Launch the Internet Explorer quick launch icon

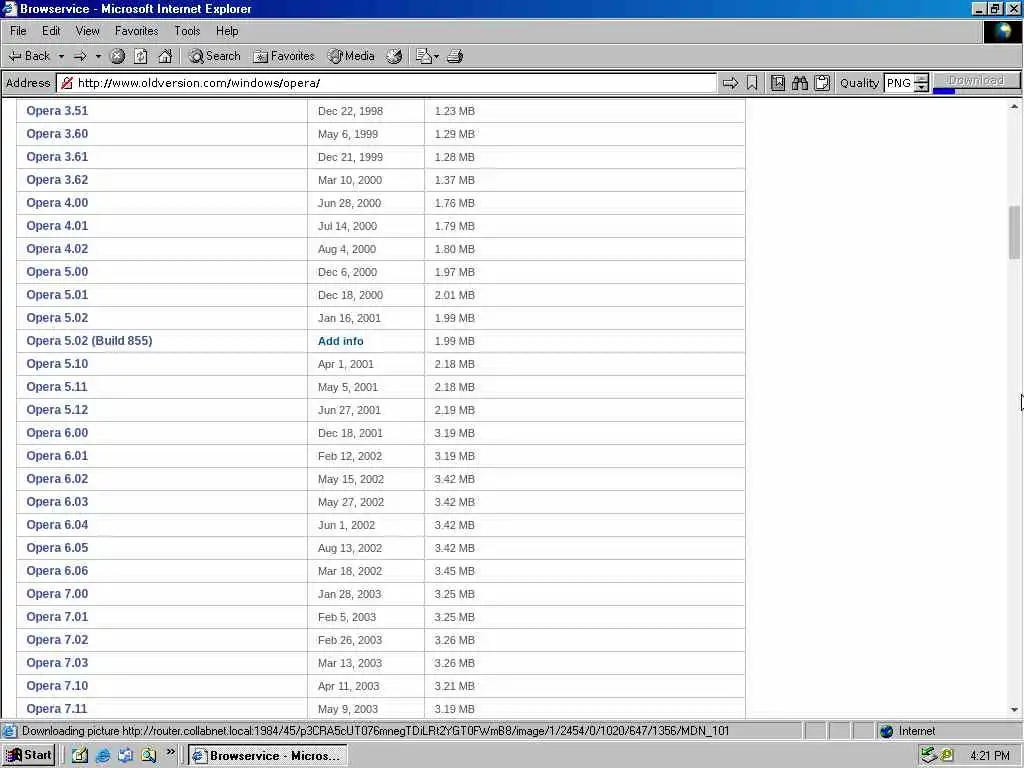[x=103, y=756]
